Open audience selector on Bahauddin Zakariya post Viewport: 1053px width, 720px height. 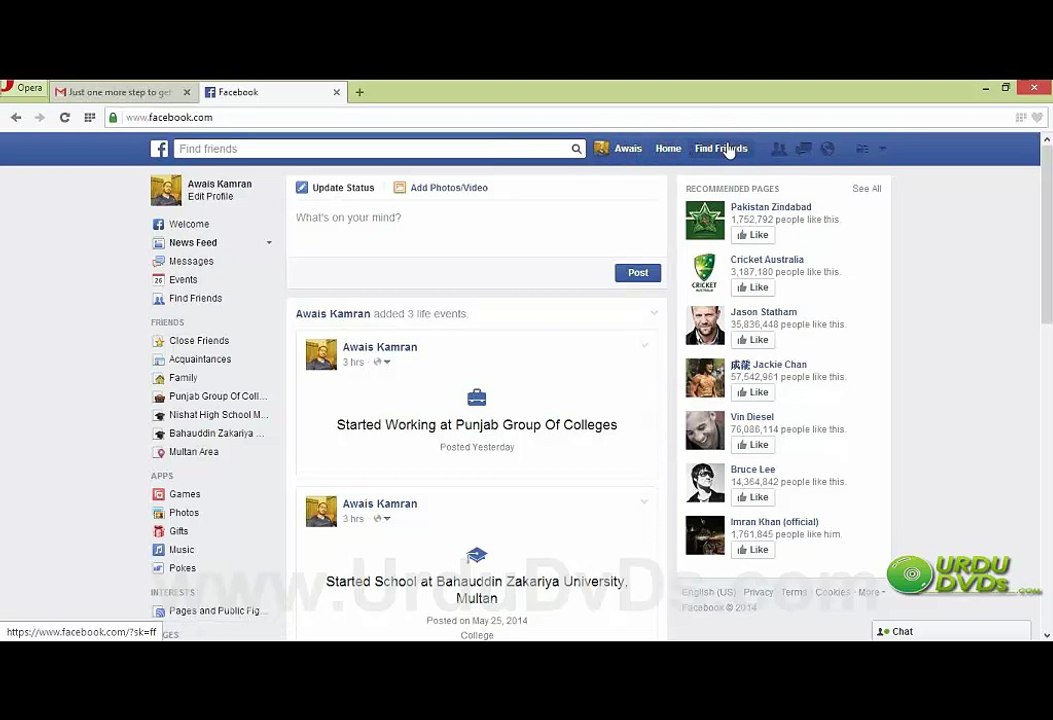click(x=382, y=519)
